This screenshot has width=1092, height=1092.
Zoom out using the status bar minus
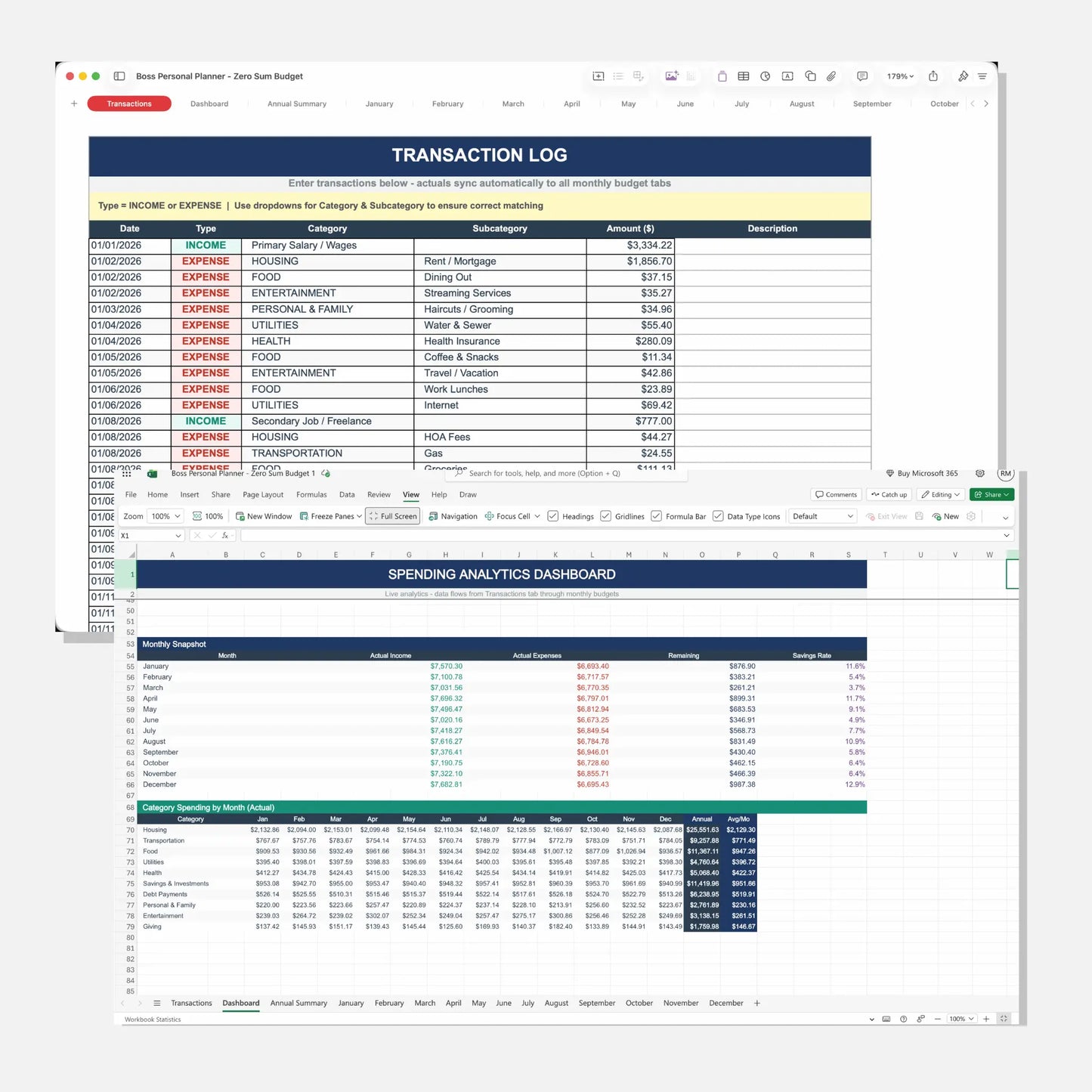(938, 1019)
